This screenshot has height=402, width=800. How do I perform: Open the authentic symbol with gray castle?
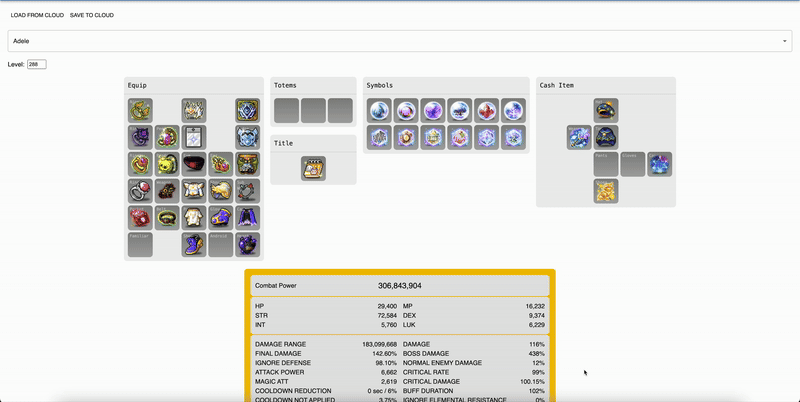click(379, 138)
